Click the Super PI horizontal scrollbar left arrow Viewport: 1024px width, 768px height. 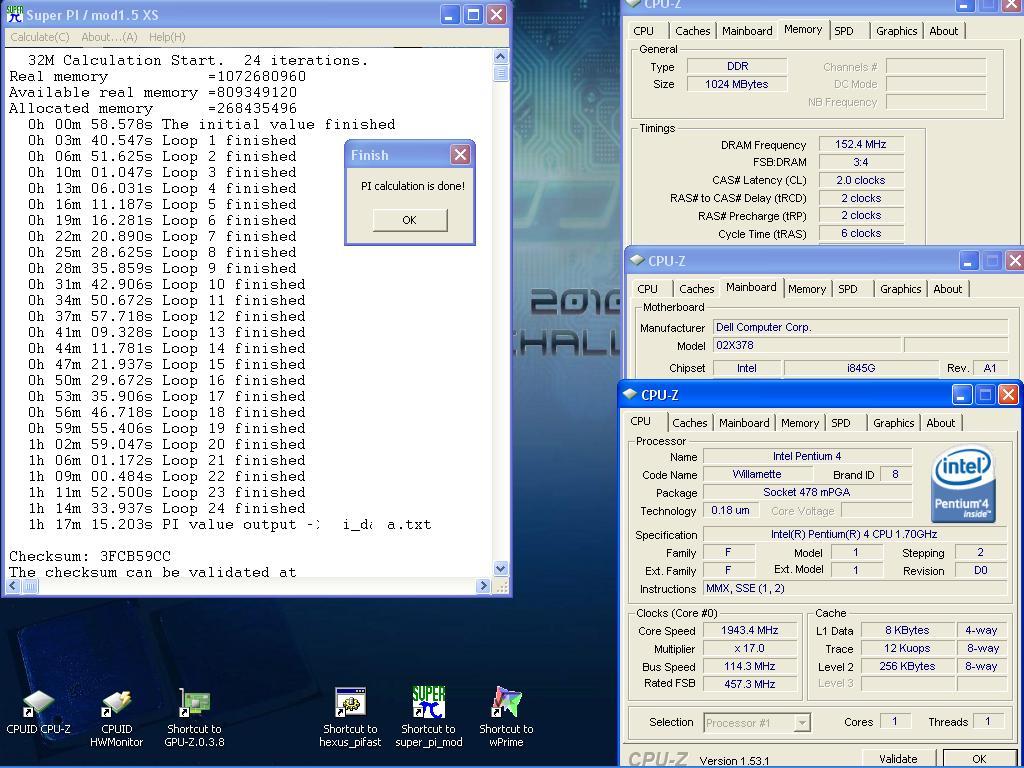pyautogui.click(x=13, y=586)
